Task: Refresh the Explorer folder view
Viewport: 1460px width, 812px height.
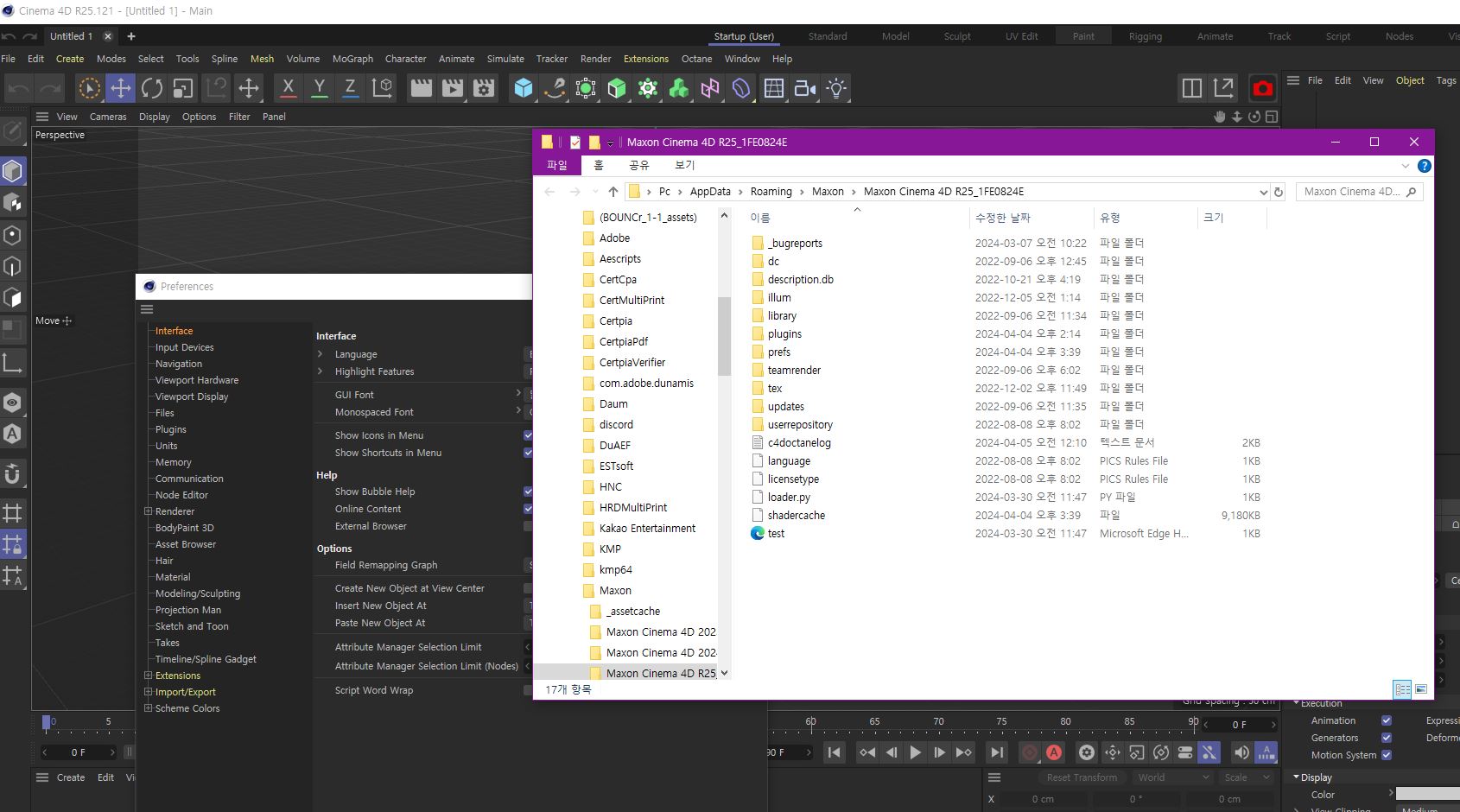Action: 1279,192
